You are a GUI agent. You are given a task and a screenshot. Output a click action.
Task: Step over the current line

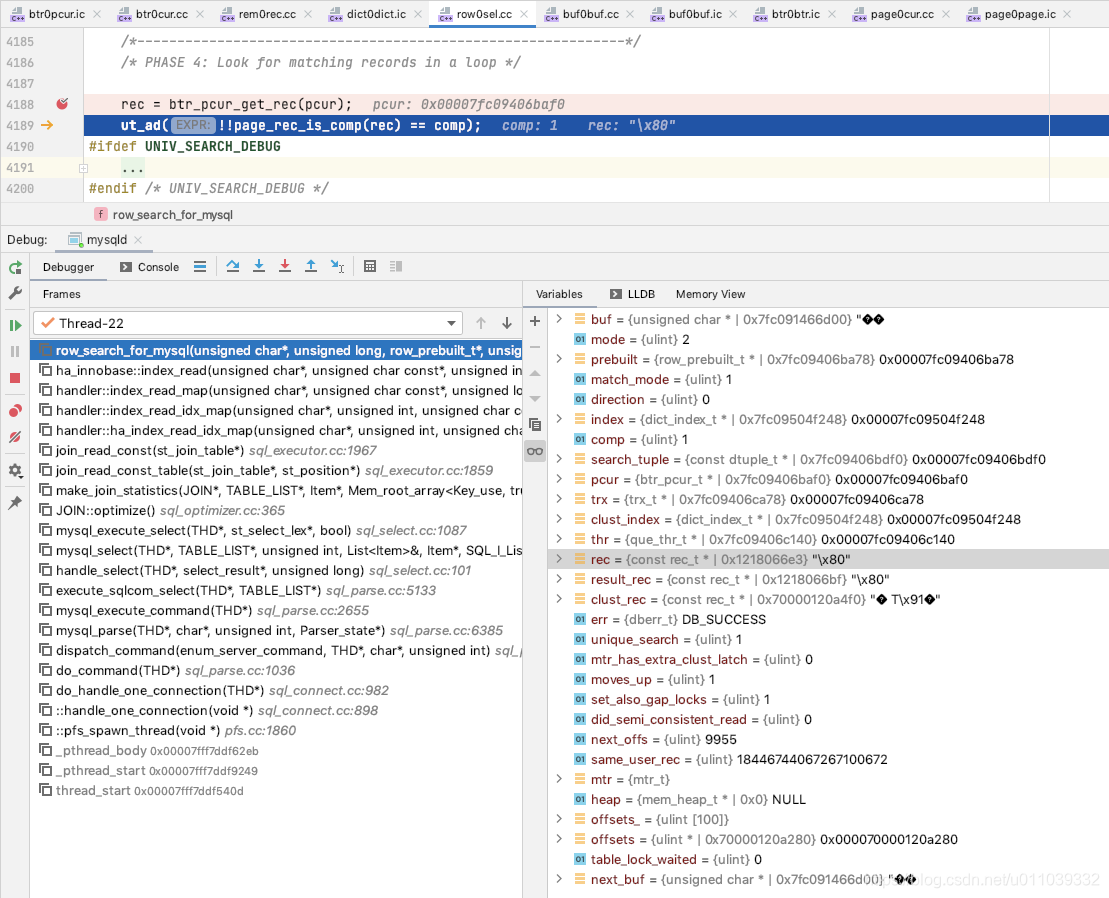pyautogui.click(x=233, y=267)
